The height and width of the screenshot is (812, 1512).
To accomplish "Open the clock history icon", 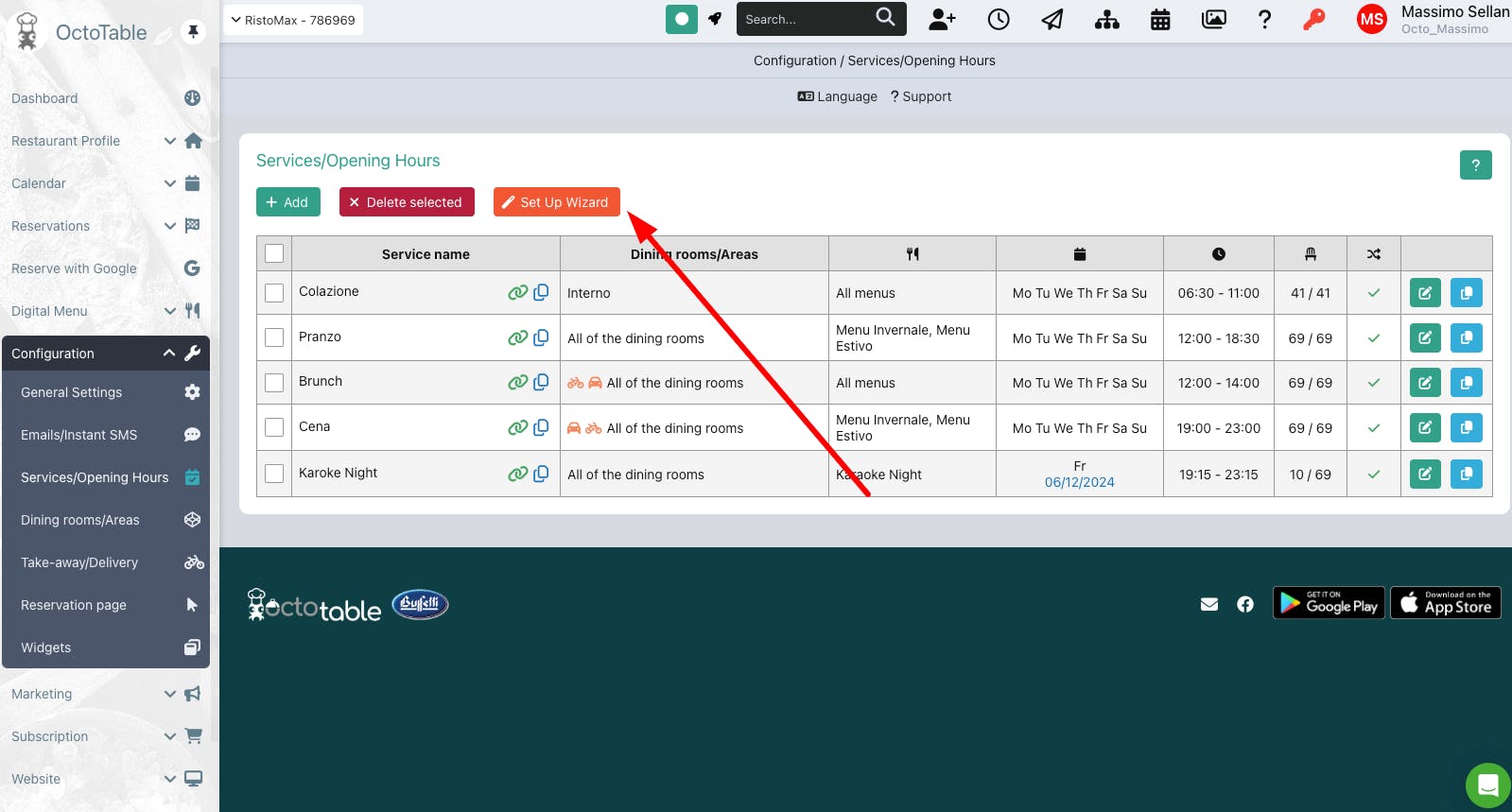I will pyautogui.click(x=999, y=19).
